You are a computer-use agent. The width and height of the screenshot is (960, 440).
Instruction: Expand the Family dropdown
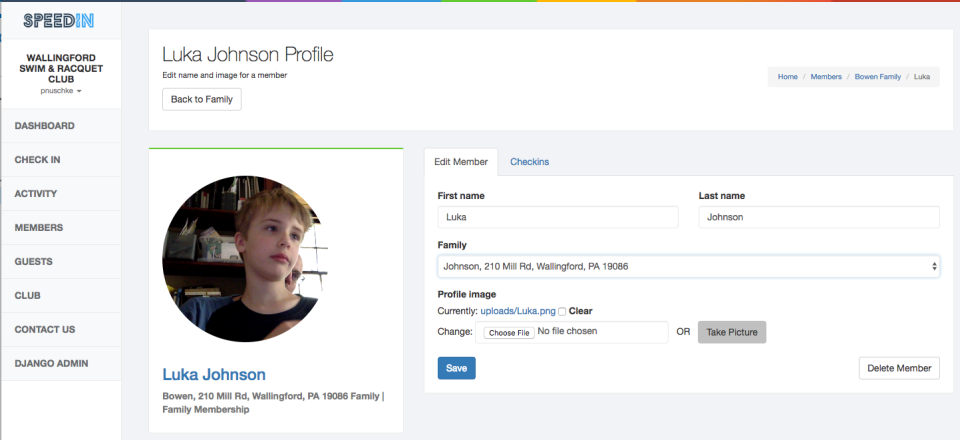[688, 266]
